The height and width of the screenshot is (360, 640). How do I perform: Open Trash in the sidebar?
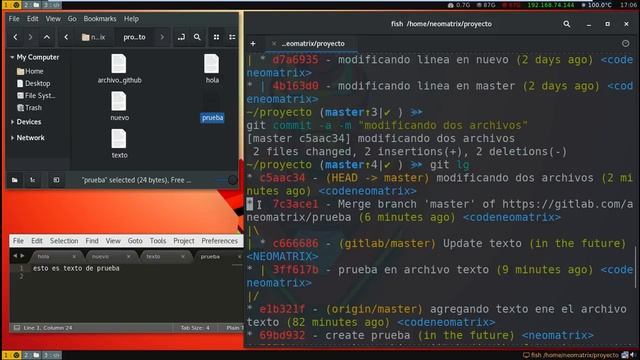[x=29, y=108]
